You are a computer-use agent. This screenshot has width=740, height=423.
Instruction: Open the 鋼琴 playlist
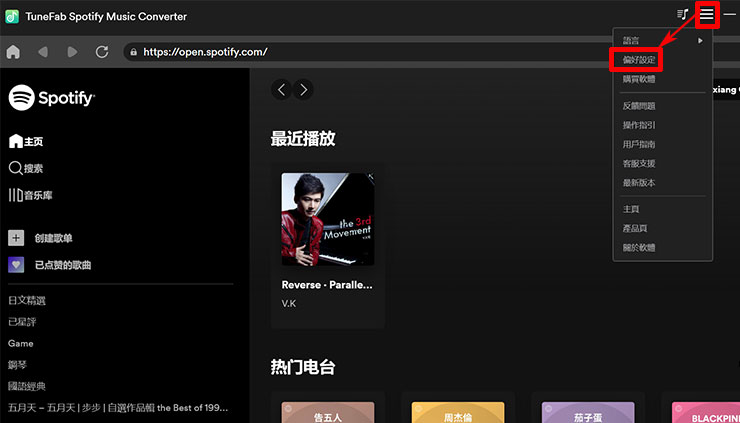(x=17, y=365)
